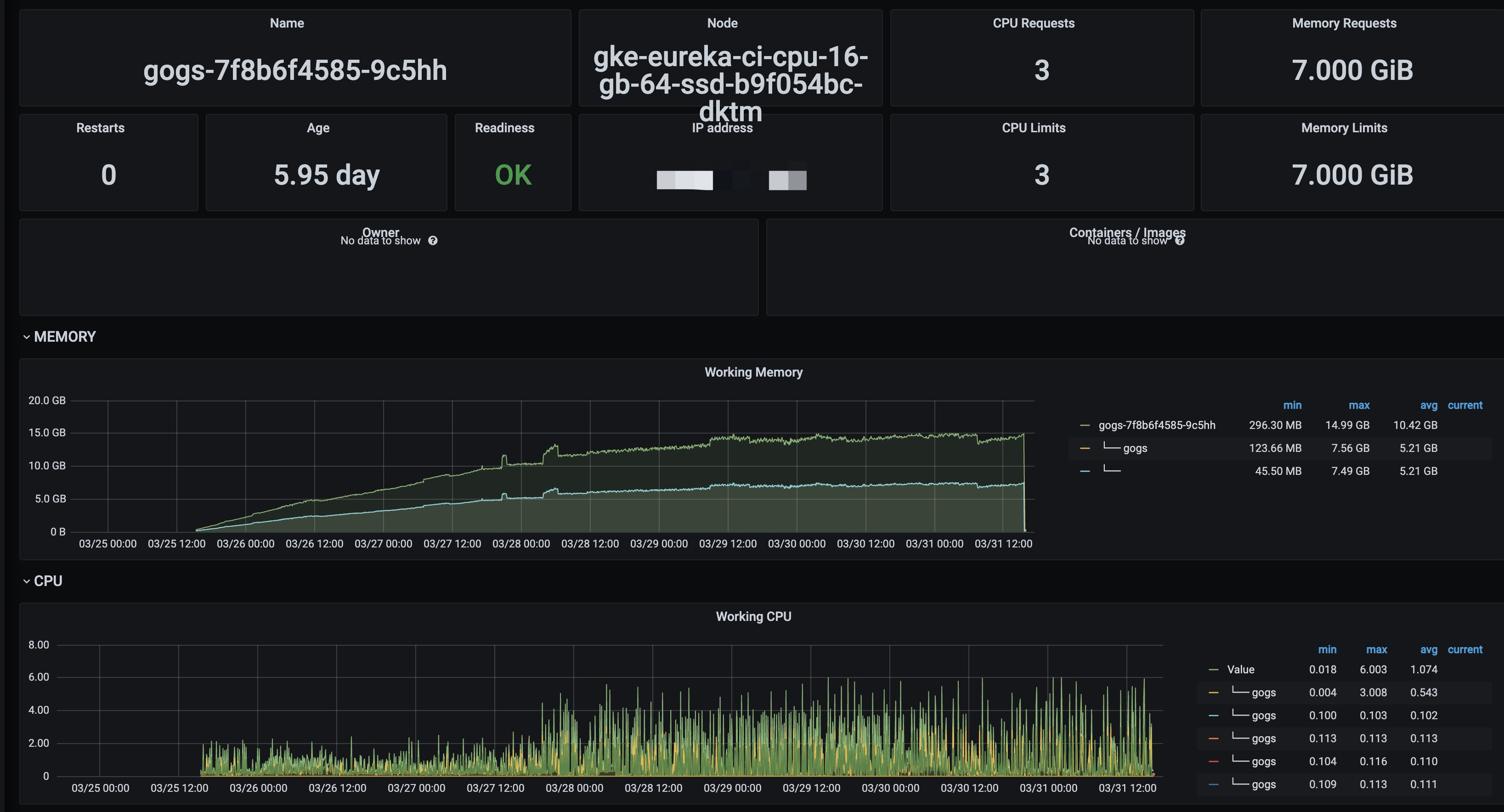Click yellow swatch of first gogs CPU series
The image size is (1504, 812).
click(1213, 693)
